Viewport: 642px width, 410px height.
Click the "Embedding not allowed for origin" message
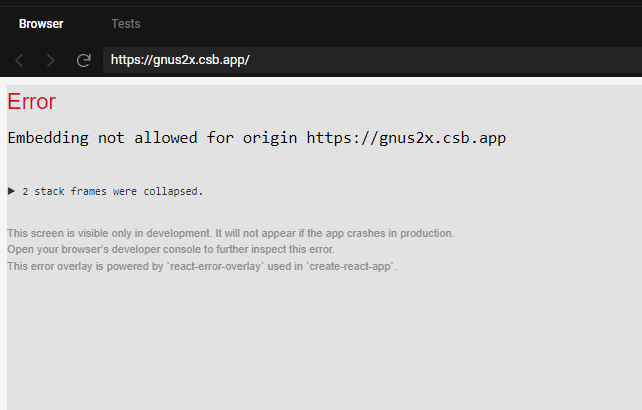(152, 138)
